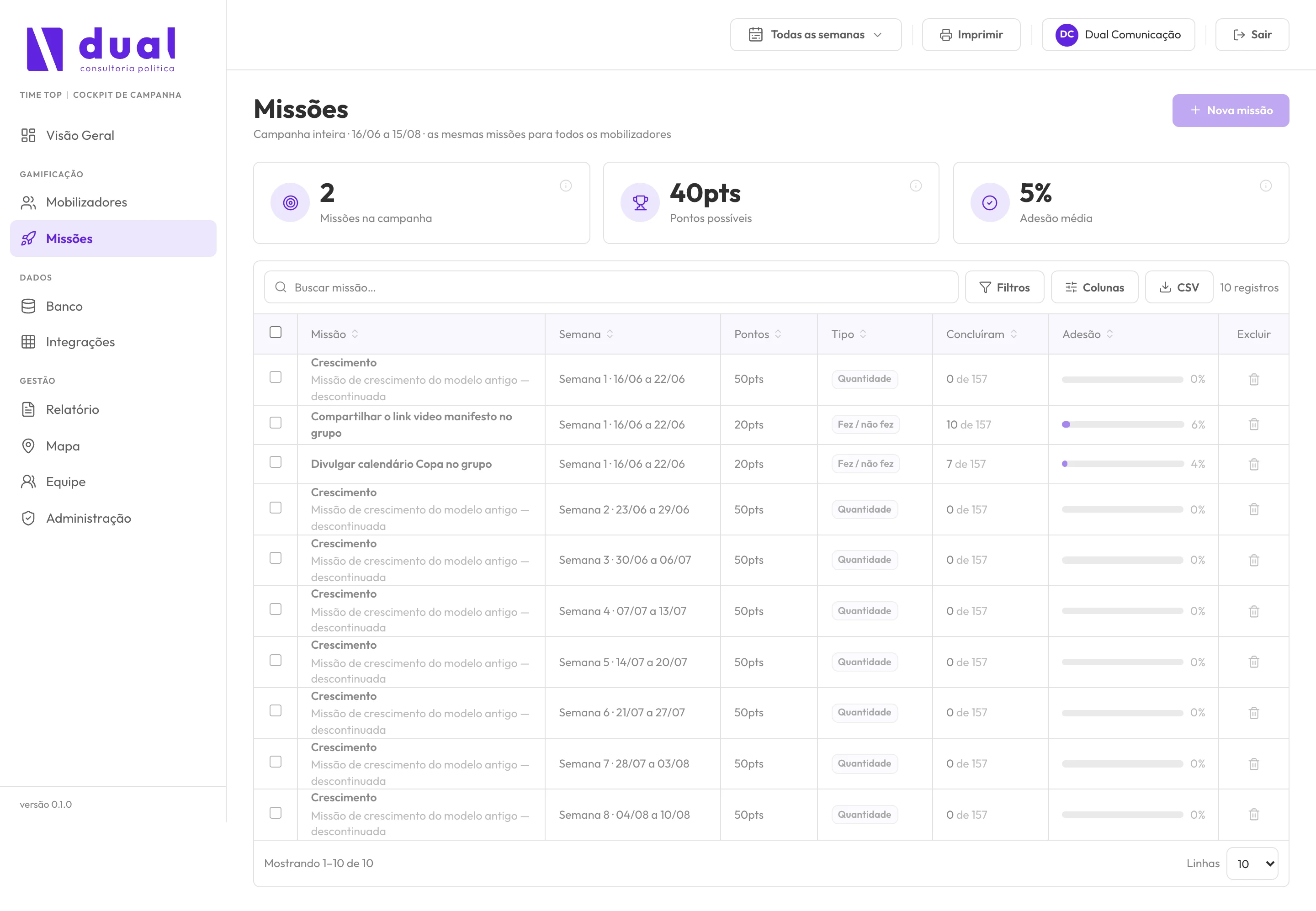This screenshot has height=911, width=1316.
Task: Click the Dual consultoria política logo
Action: tap(101, 50)
